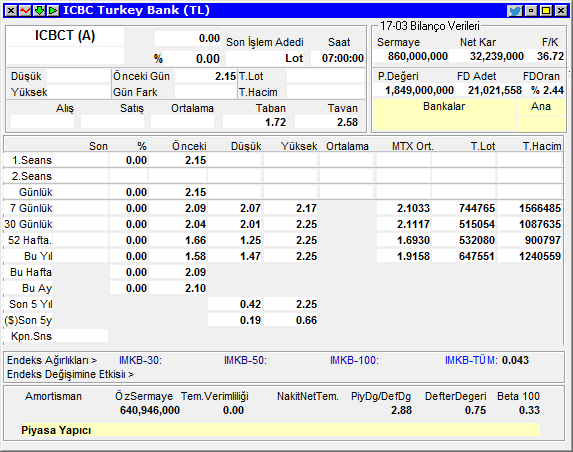The width and height of the screenshot is (573, 452).
Task: Select the Net Kar value 32,239,000
Action: click(x=497, y=56)
